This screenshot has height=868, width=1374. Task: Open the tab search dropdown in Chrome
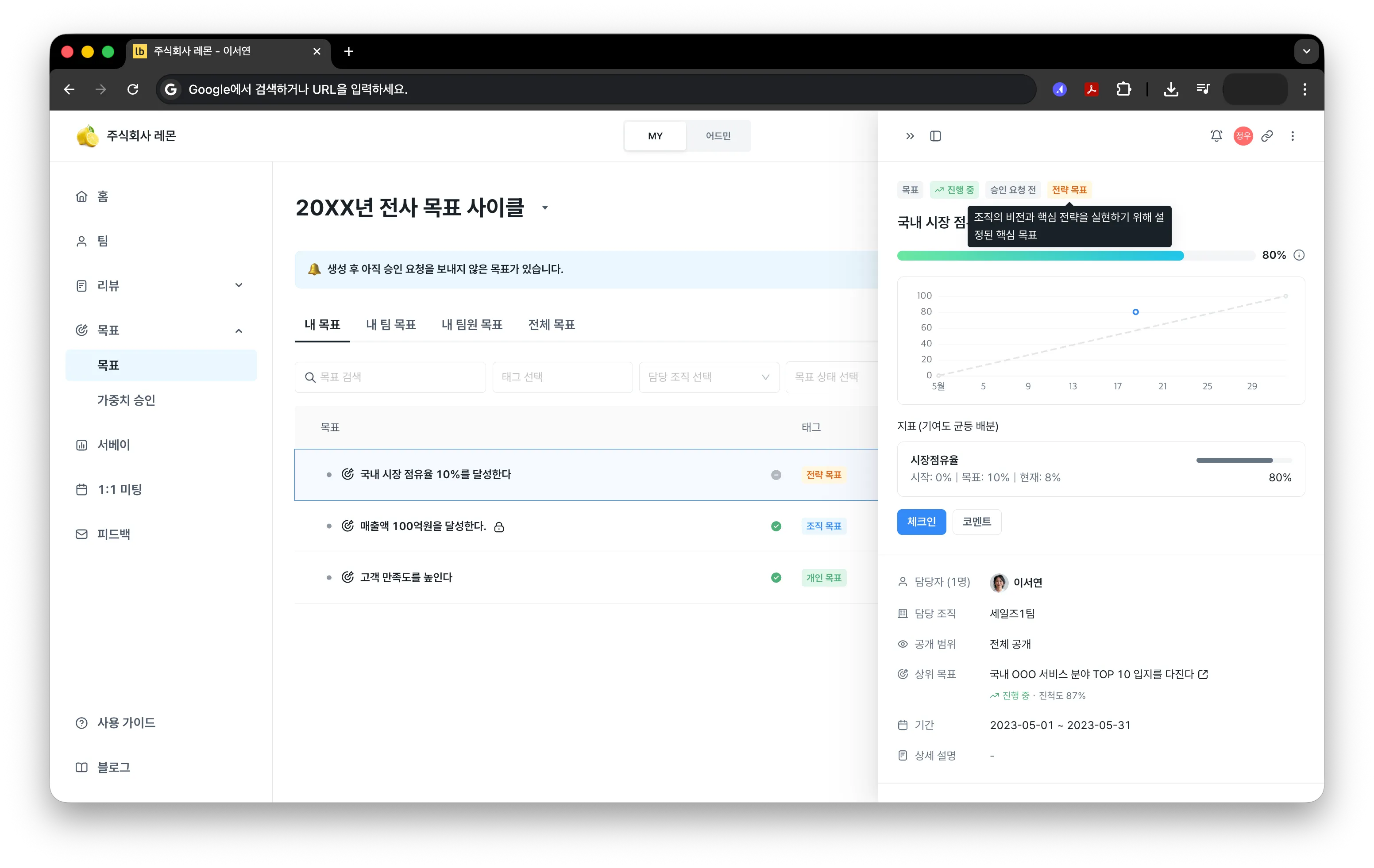pyautogui.click(x=1306, y=51)
